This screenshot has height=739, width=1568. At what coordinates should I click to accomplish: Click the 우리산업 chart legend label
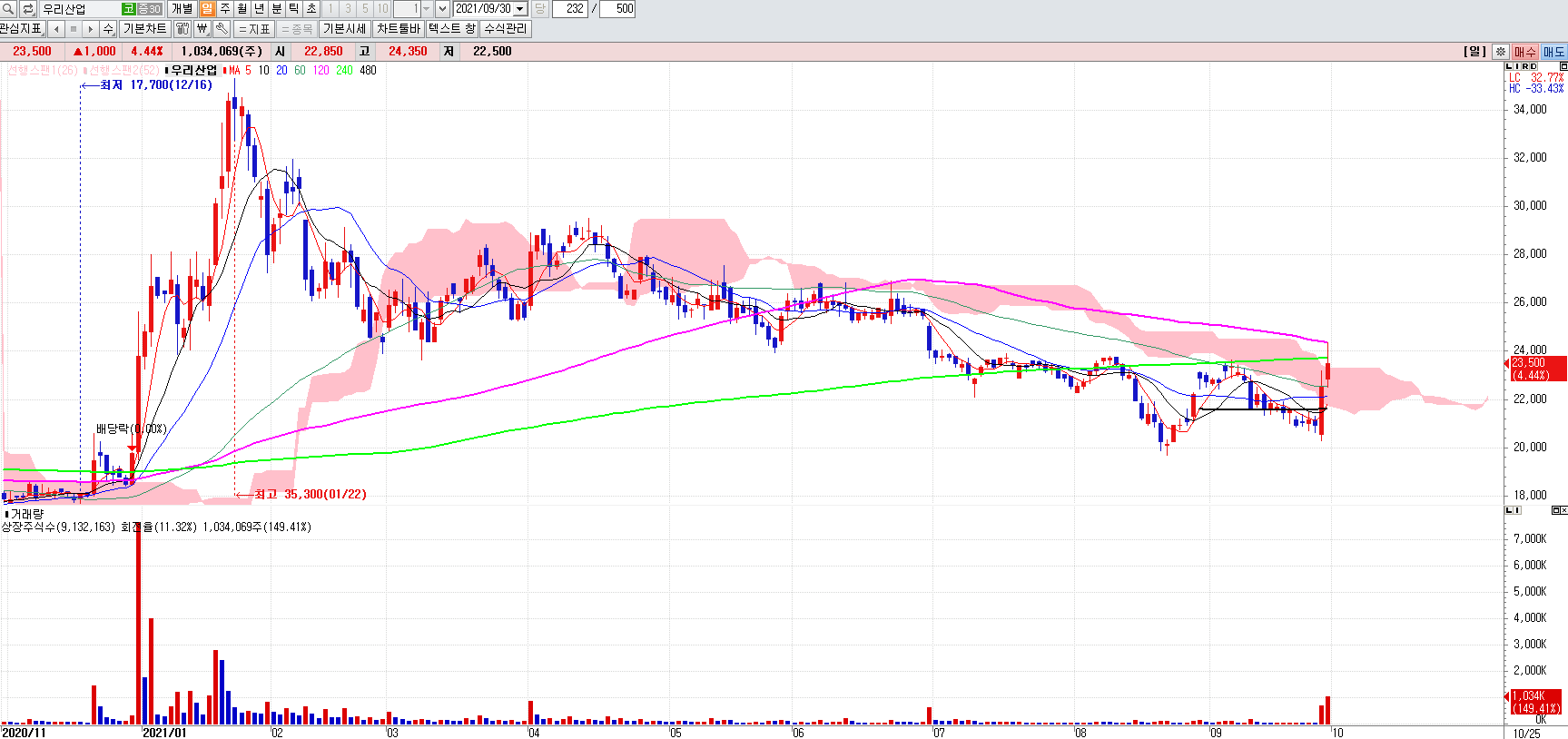point(193,70)
